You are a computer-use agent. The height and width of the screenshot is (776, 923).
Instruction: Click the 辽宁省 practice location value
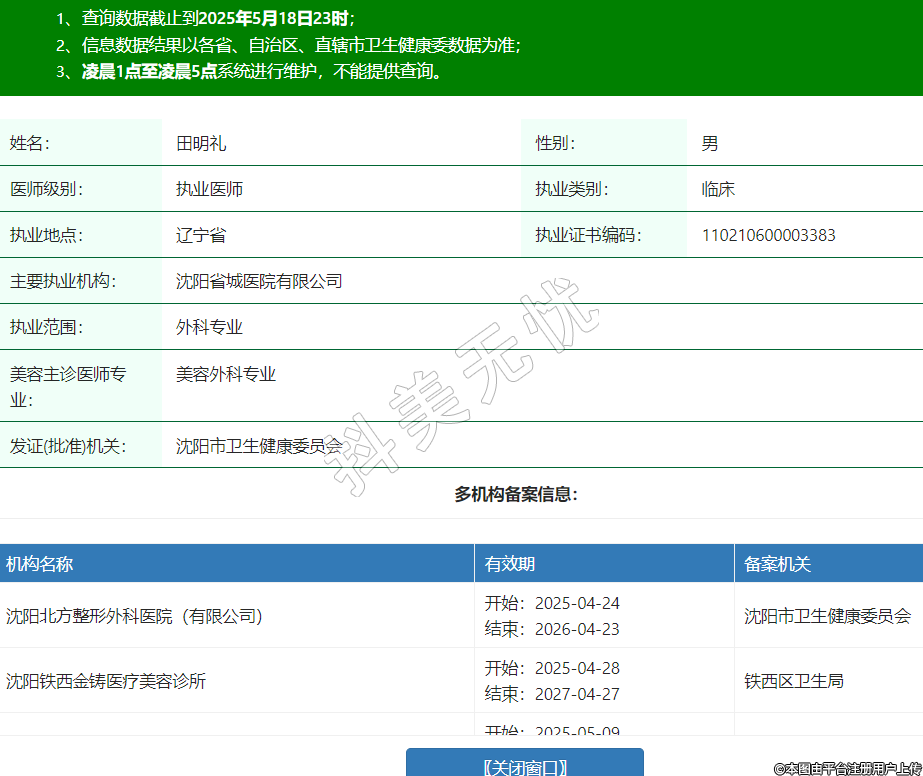click(x=201, y=235)
